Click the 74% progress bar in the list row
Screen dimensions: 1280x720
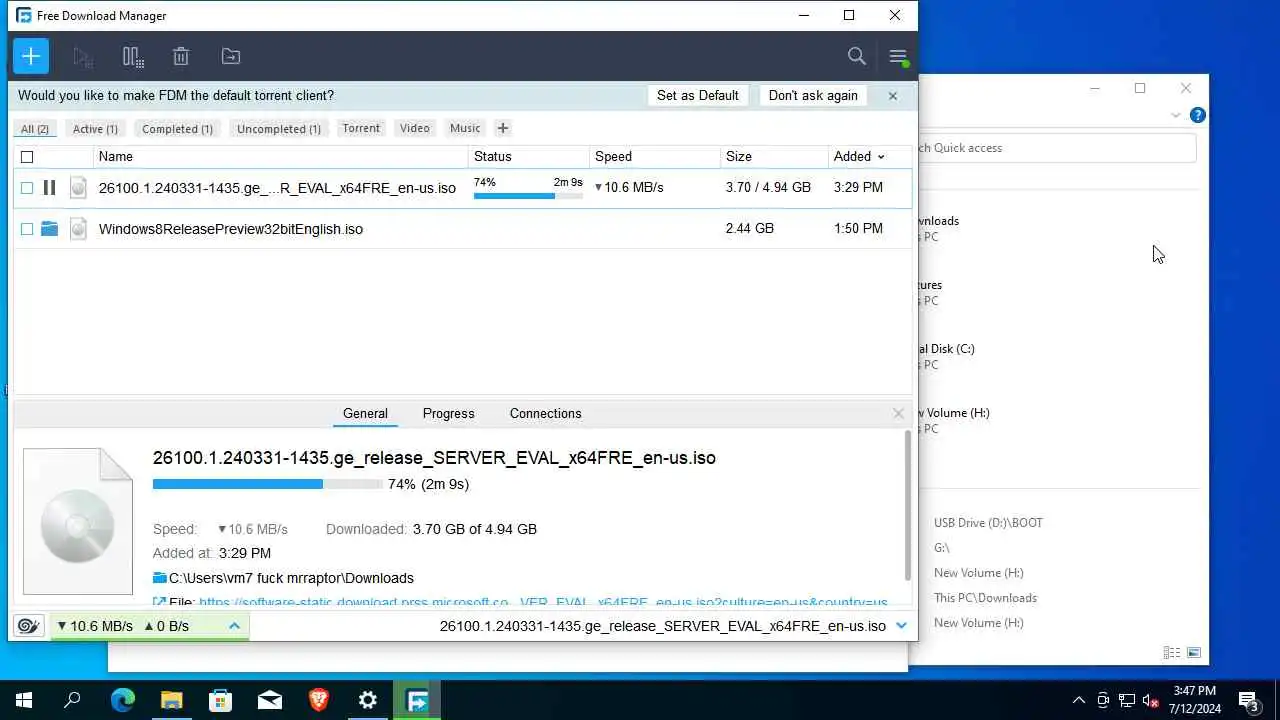click(x=528, y=196)
